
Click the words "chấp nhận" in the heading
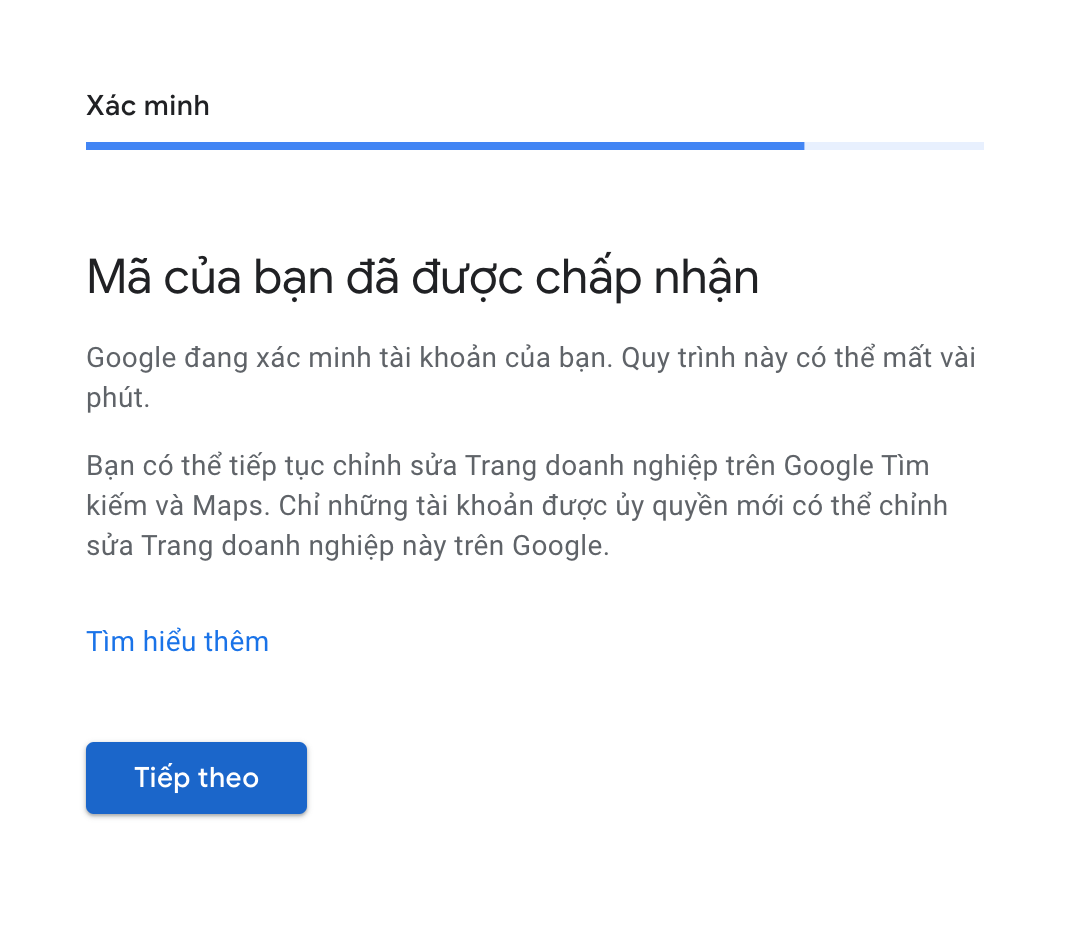click(647, 279)
